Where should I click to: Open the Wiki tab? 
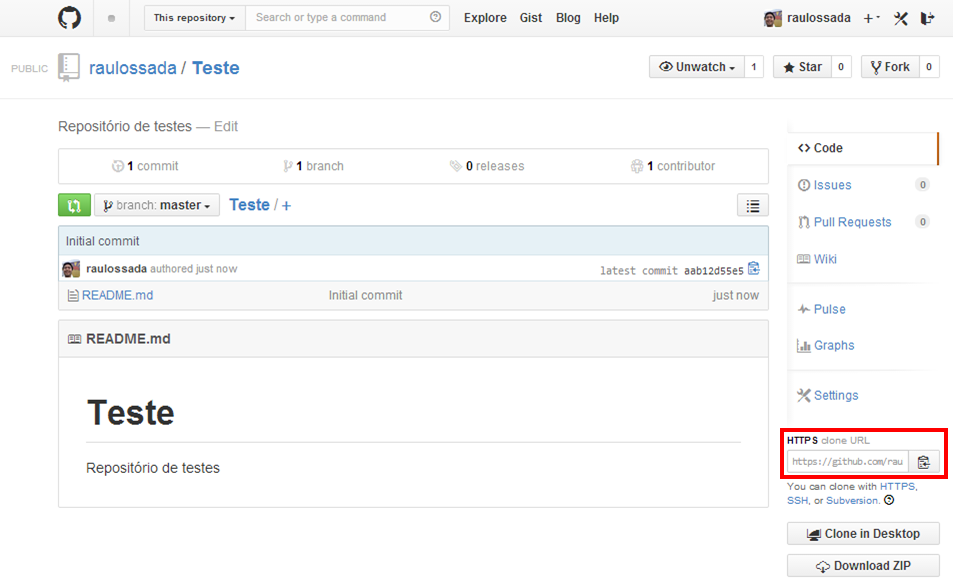point(817,259)
